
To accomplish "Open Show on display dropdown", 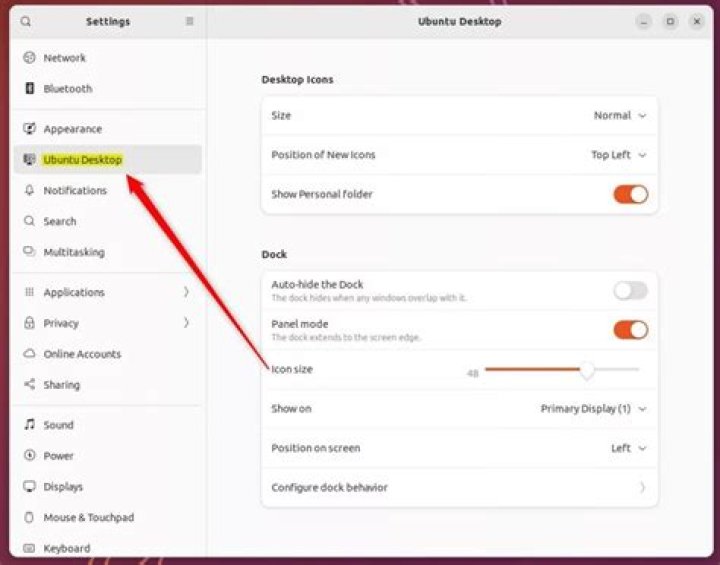I will 593,409.
